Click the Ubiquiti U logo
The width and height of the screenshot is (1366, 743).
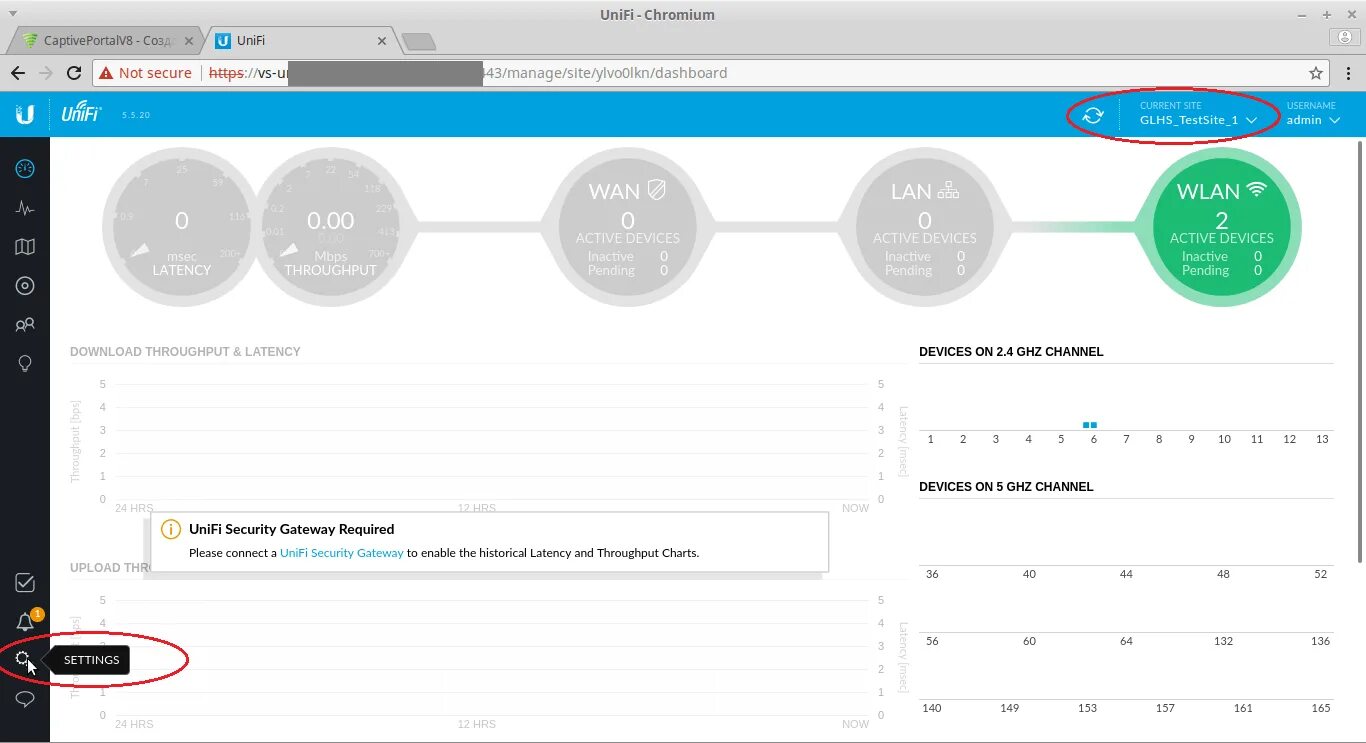pyautogui.click(x=25, y=114)
